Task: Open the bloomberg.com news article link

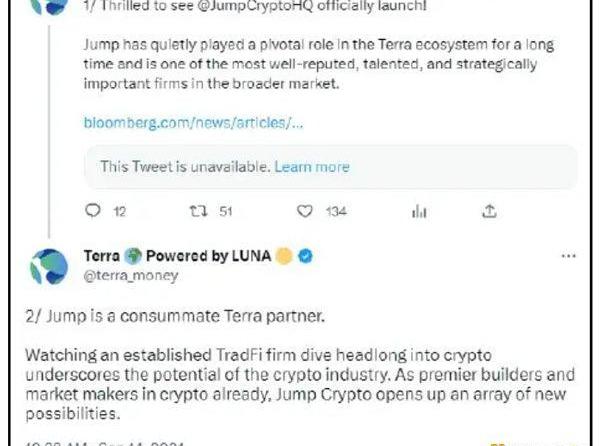Action: 193,124
